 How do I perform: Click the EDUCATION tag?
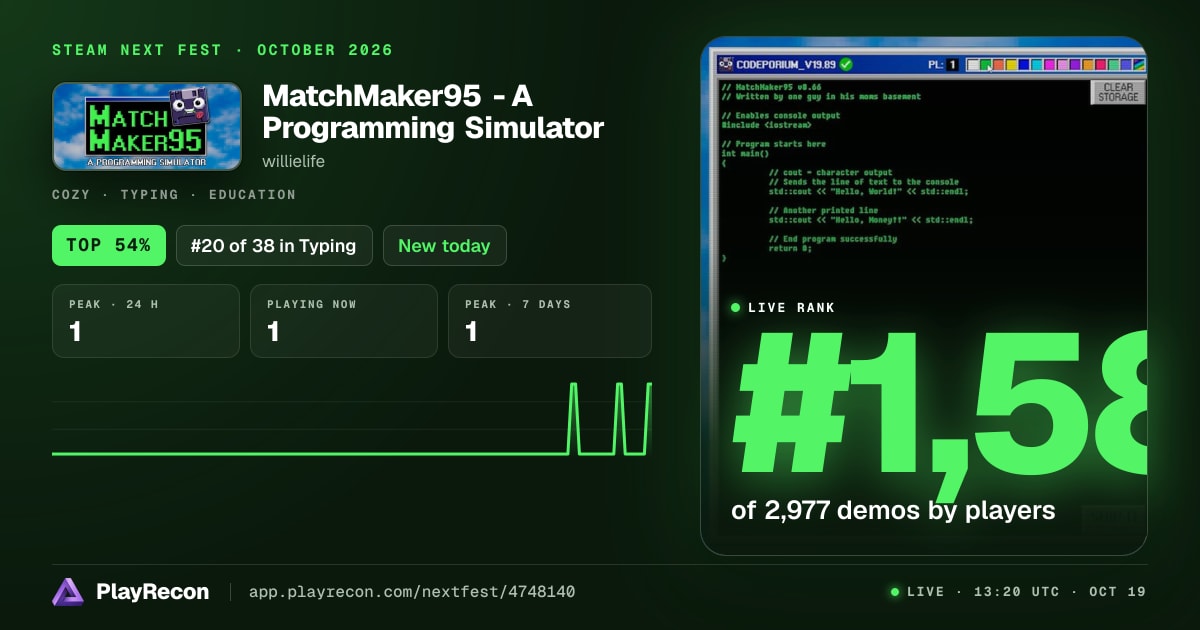point(252,195)
